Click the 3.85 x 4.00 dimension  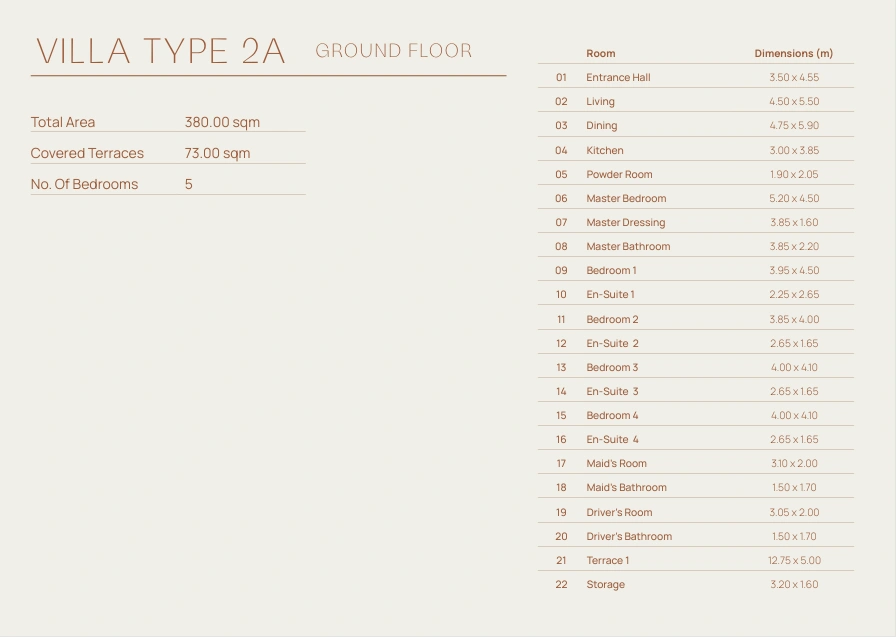tap(794, 319)
